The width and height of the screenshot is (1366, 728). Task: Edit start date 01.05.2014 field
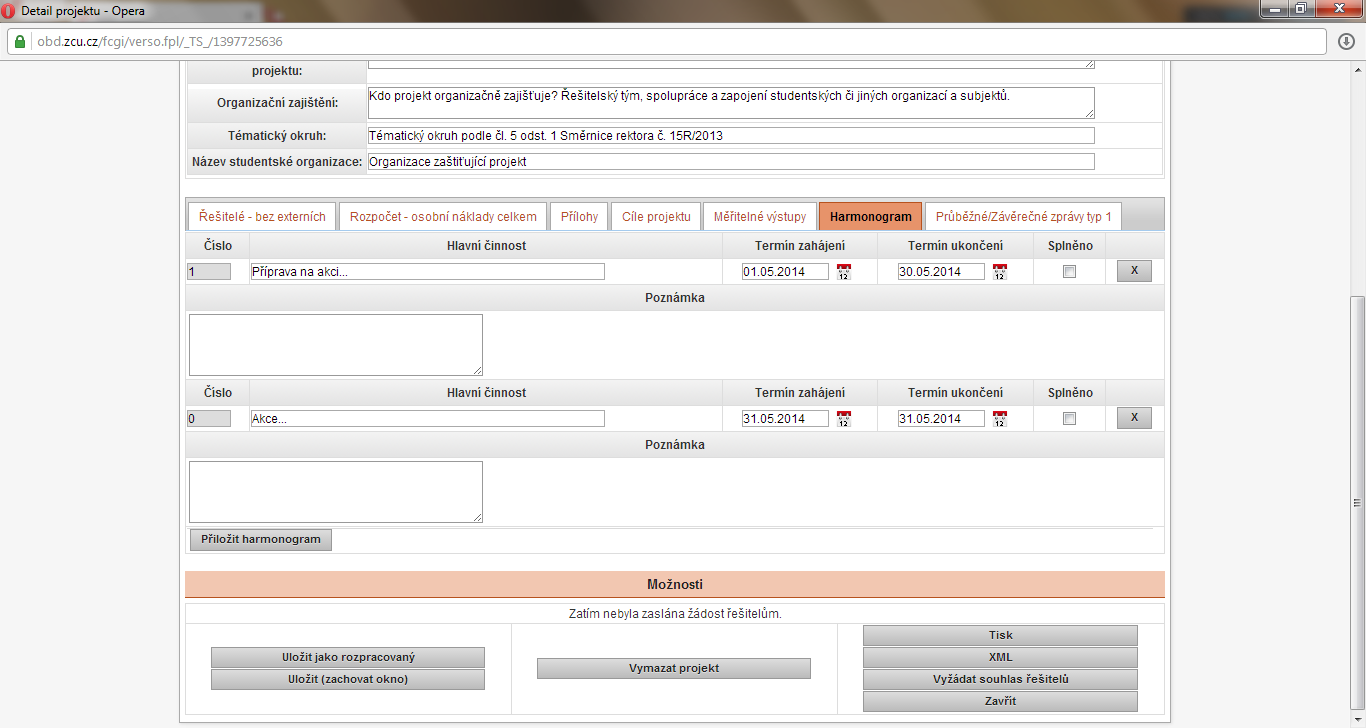[x=785, y=271]
